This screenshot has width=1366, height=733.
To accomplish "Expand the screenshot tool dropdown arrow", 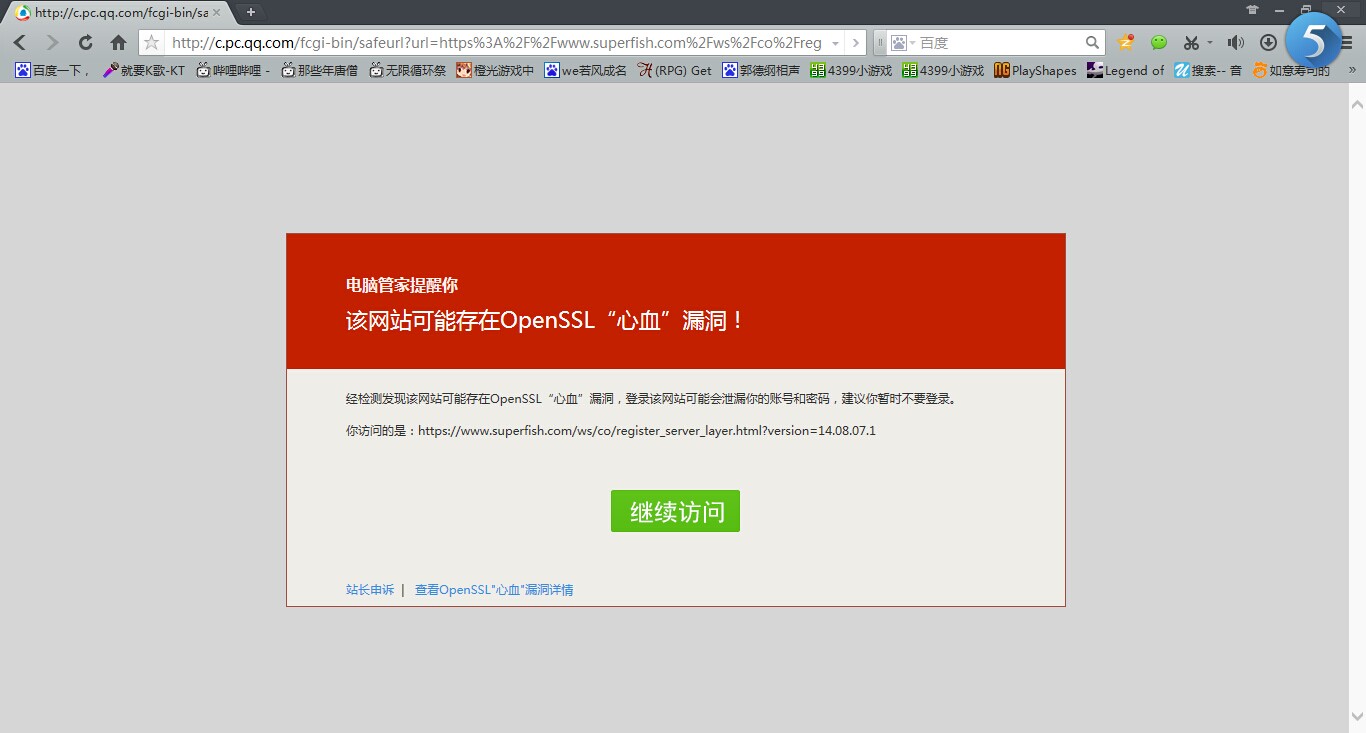I will 1210,43.
